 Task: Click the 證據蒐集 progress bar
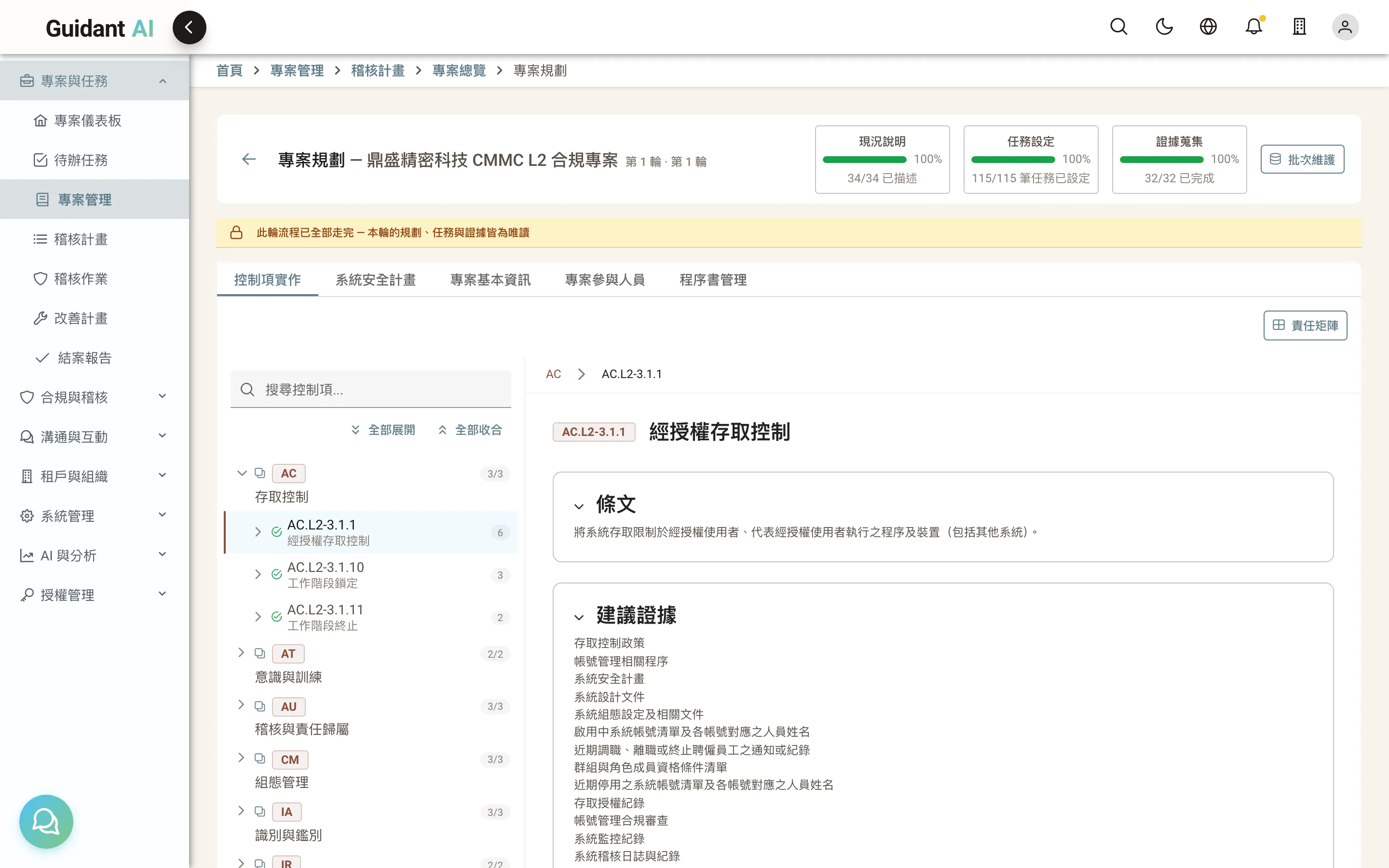tap(1162, 160)
